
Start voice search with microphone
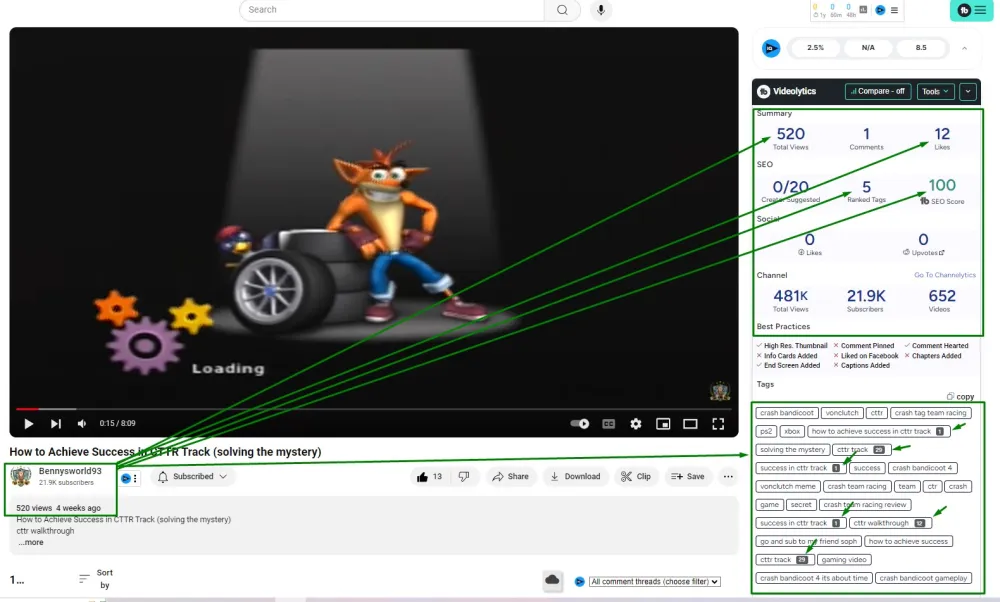coord(601,10)
